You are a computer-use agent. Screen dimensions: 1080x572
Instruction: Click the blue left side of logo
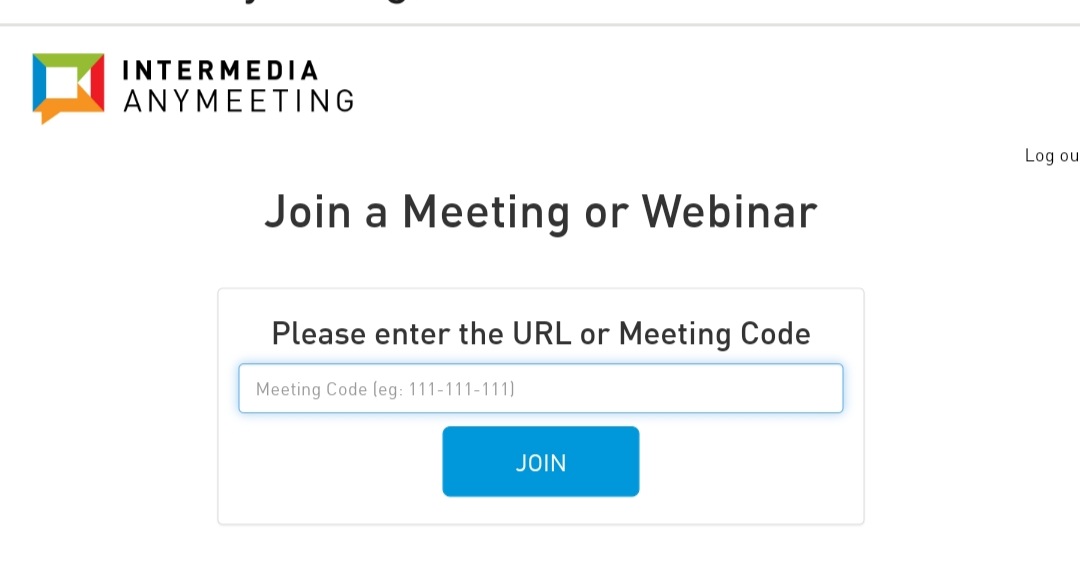(x=39, y=84)
